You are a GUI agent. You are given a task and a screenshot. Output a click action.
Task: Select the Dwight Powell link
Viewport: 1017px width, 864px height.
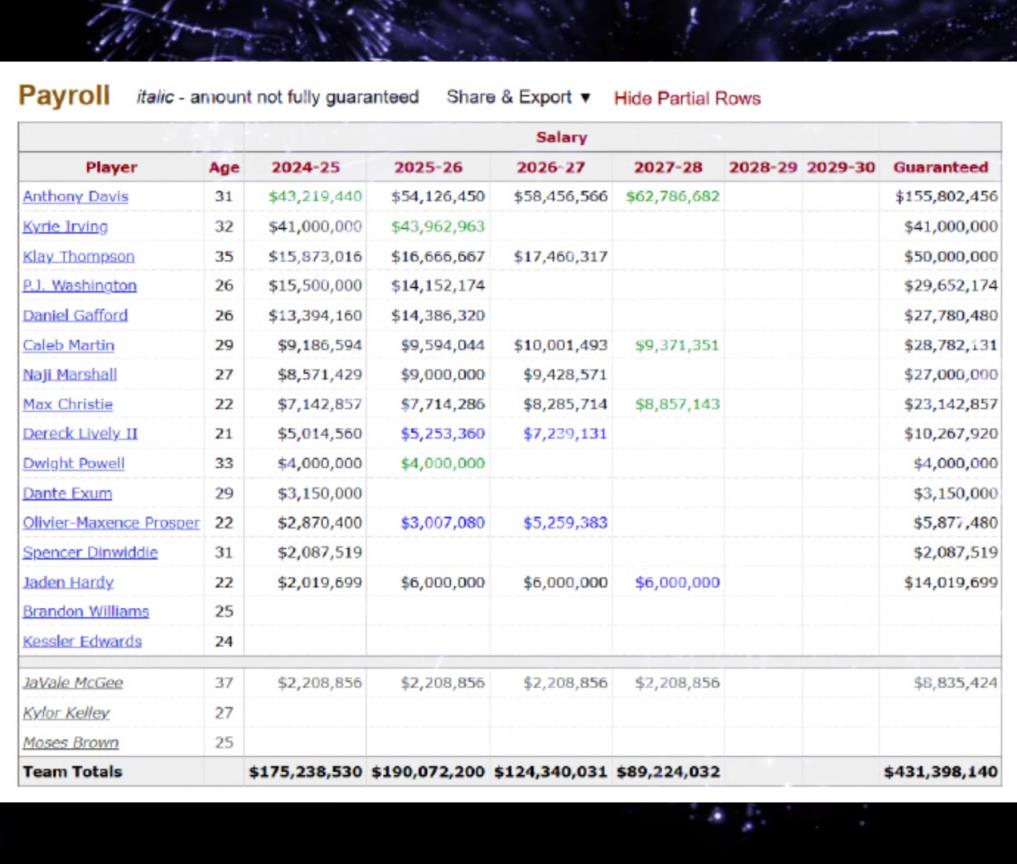[x=73, y=463]
